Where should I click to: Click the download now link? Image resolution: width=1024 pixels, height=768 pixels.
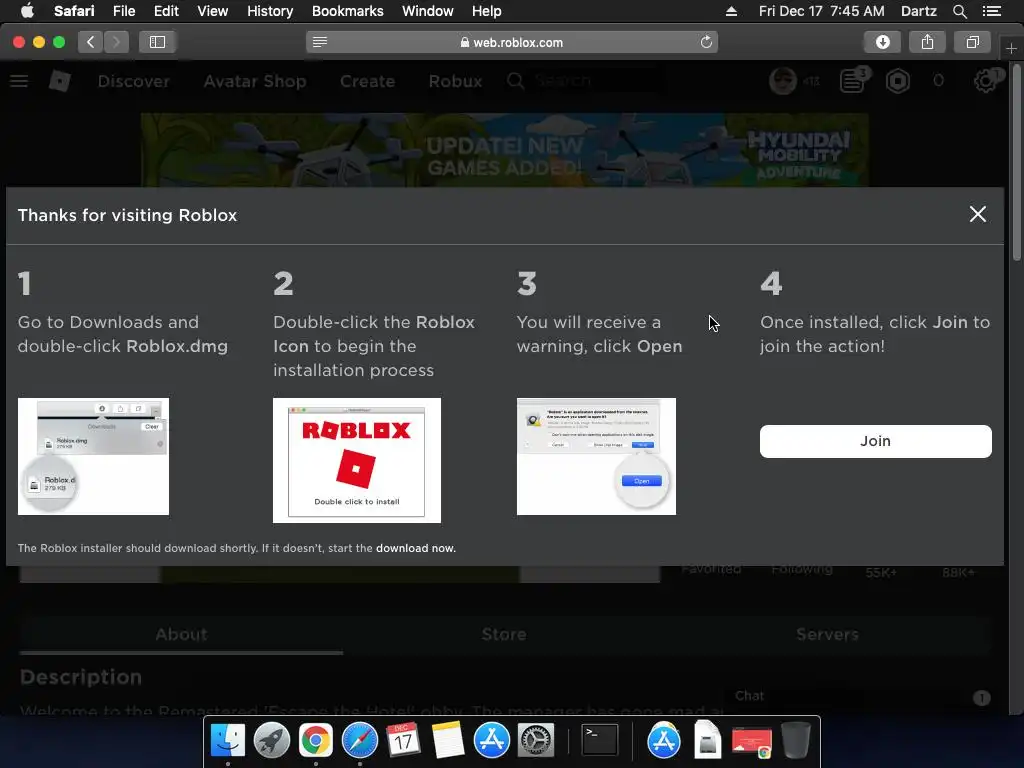point(415,549)
